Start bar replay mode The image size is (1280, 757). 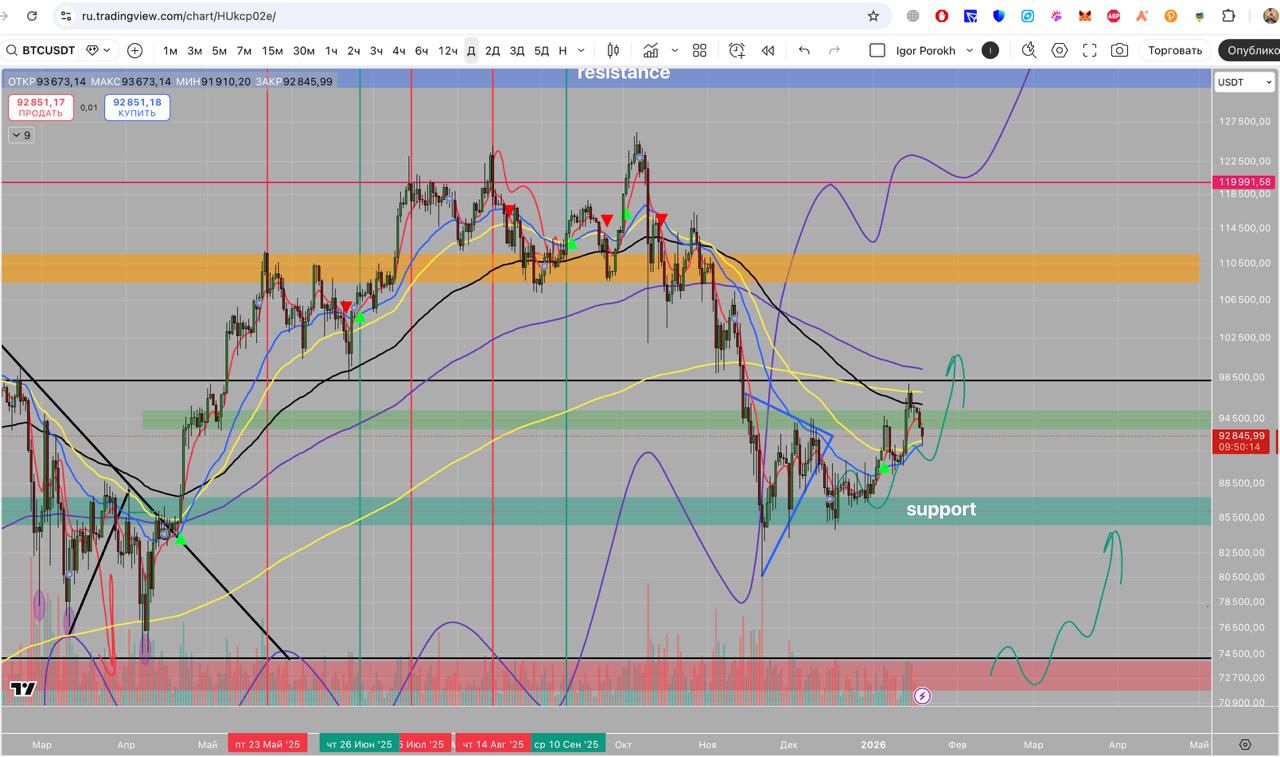click(x=768, y=51)
